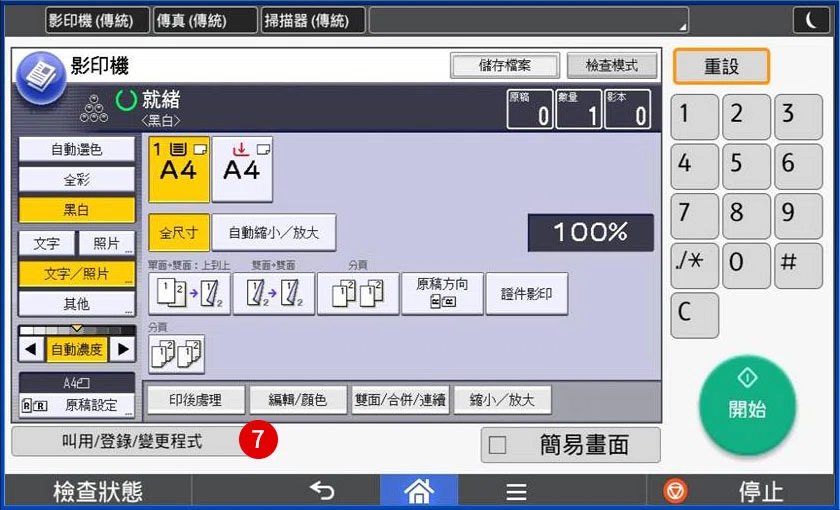This screenshot has width=840, height=510.
Task: Tap the 證件影印 ID copy button
Action: click(527, 294)
